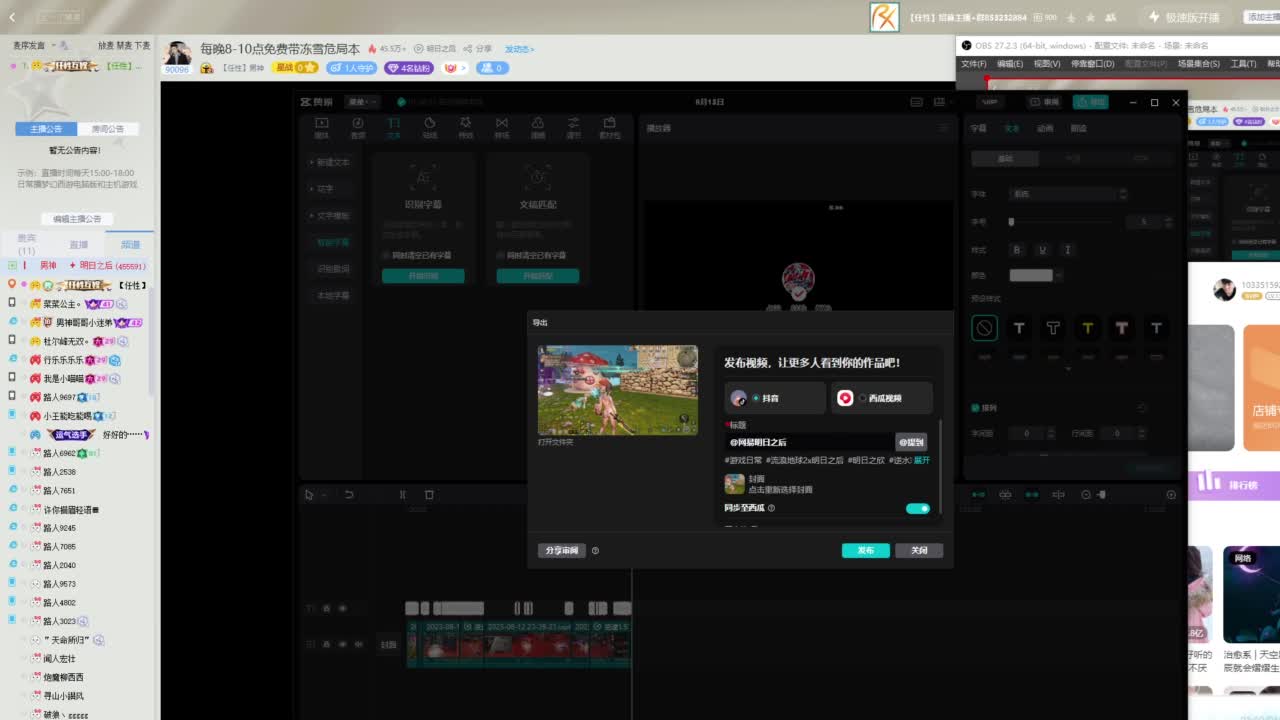Toggle italic I text style
This screenshot has height=720, width=1280.
pyautogui.click(x=1067, y=250)
